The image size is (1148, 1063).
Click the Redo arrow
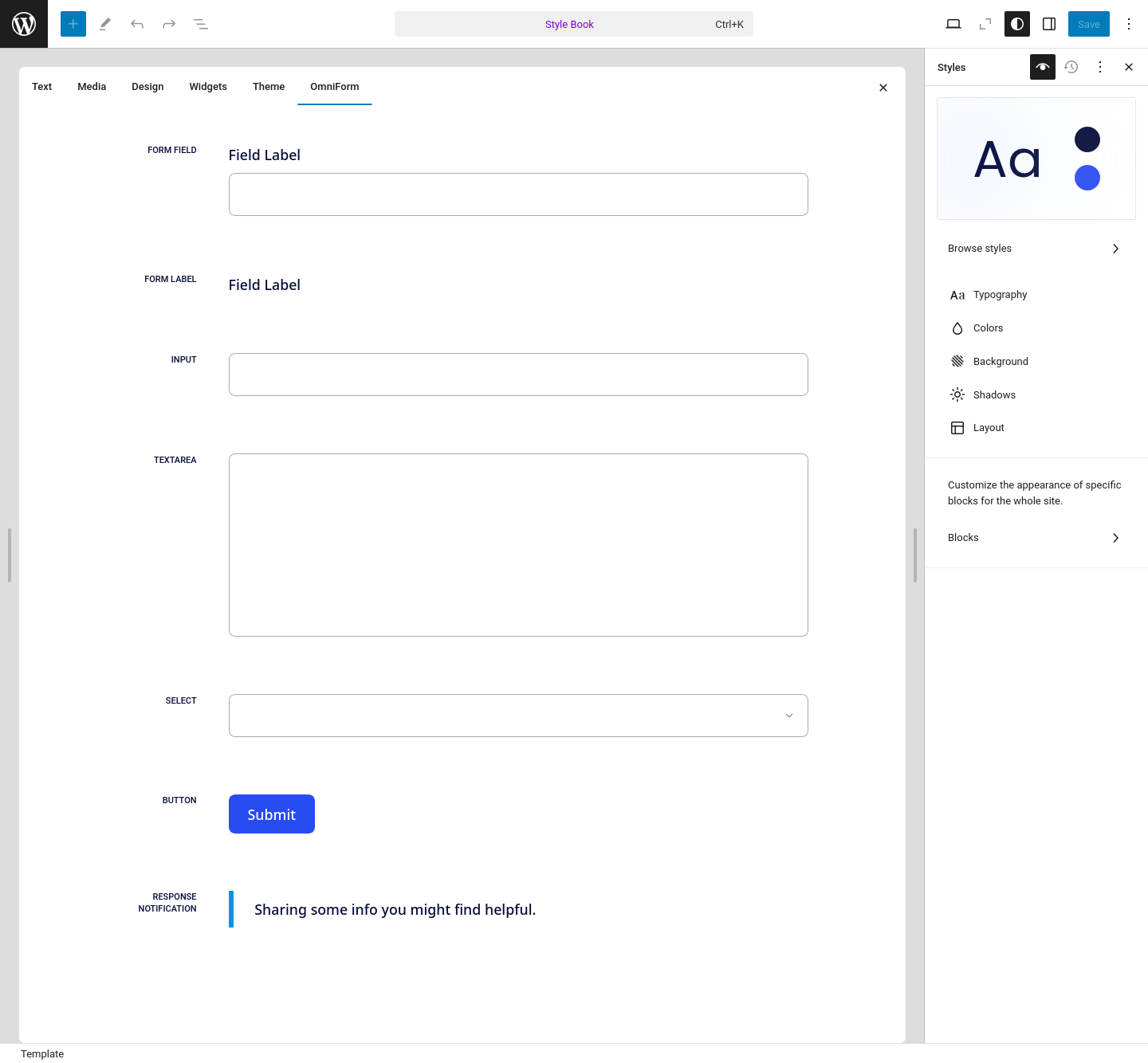click(x=168, y=24)
